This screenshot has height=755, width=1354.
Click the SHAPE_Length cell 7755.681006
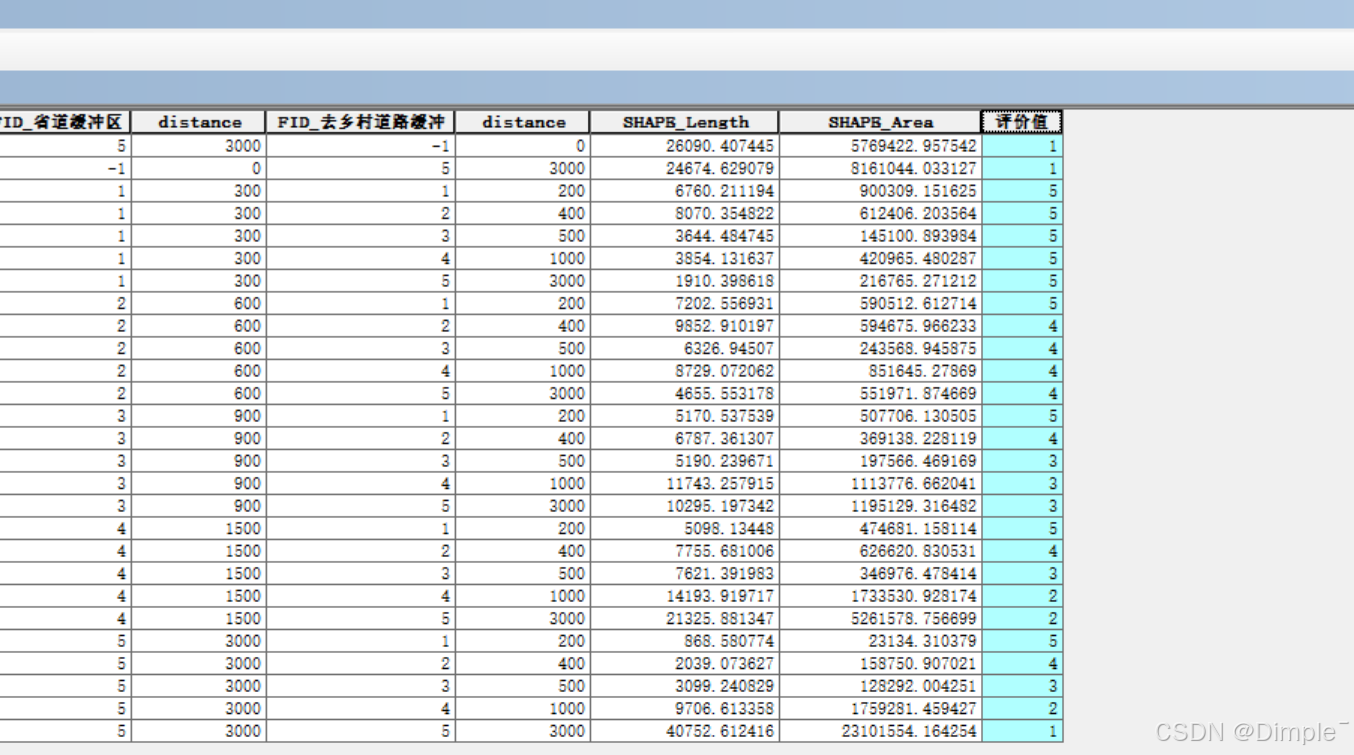(x=685, y=550)
